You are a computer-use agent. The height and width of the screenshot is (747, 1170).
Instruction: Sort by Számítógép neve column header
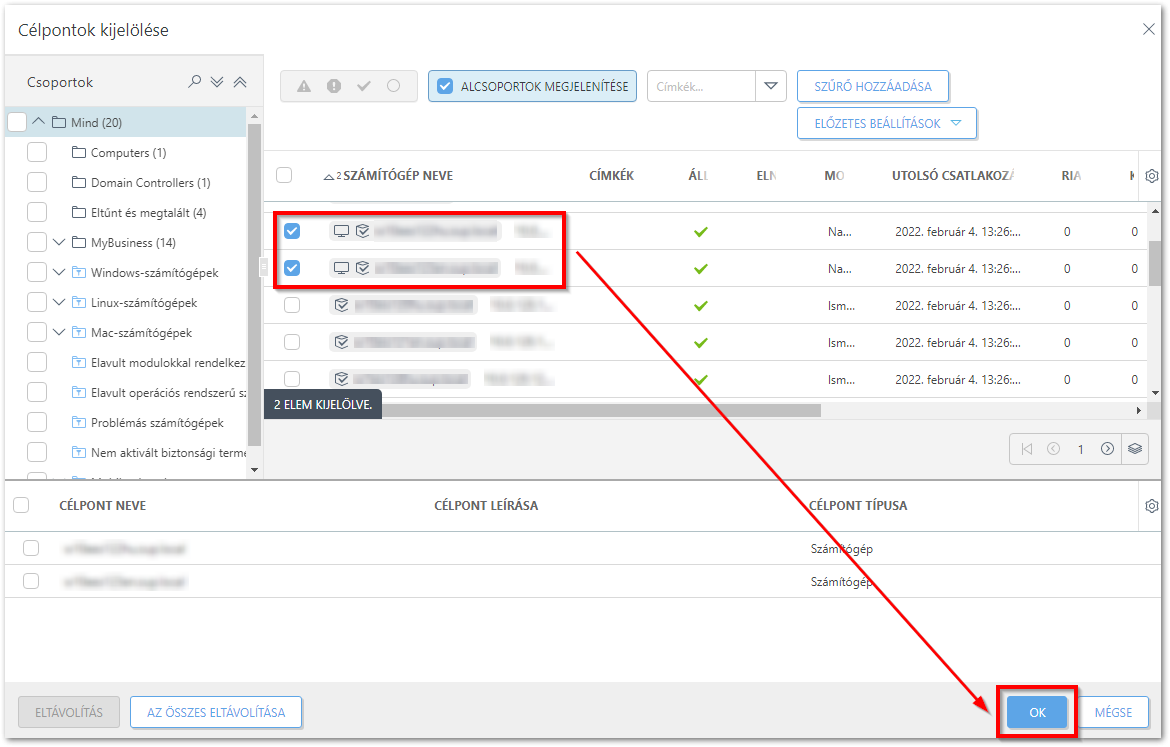coord(397,176)
